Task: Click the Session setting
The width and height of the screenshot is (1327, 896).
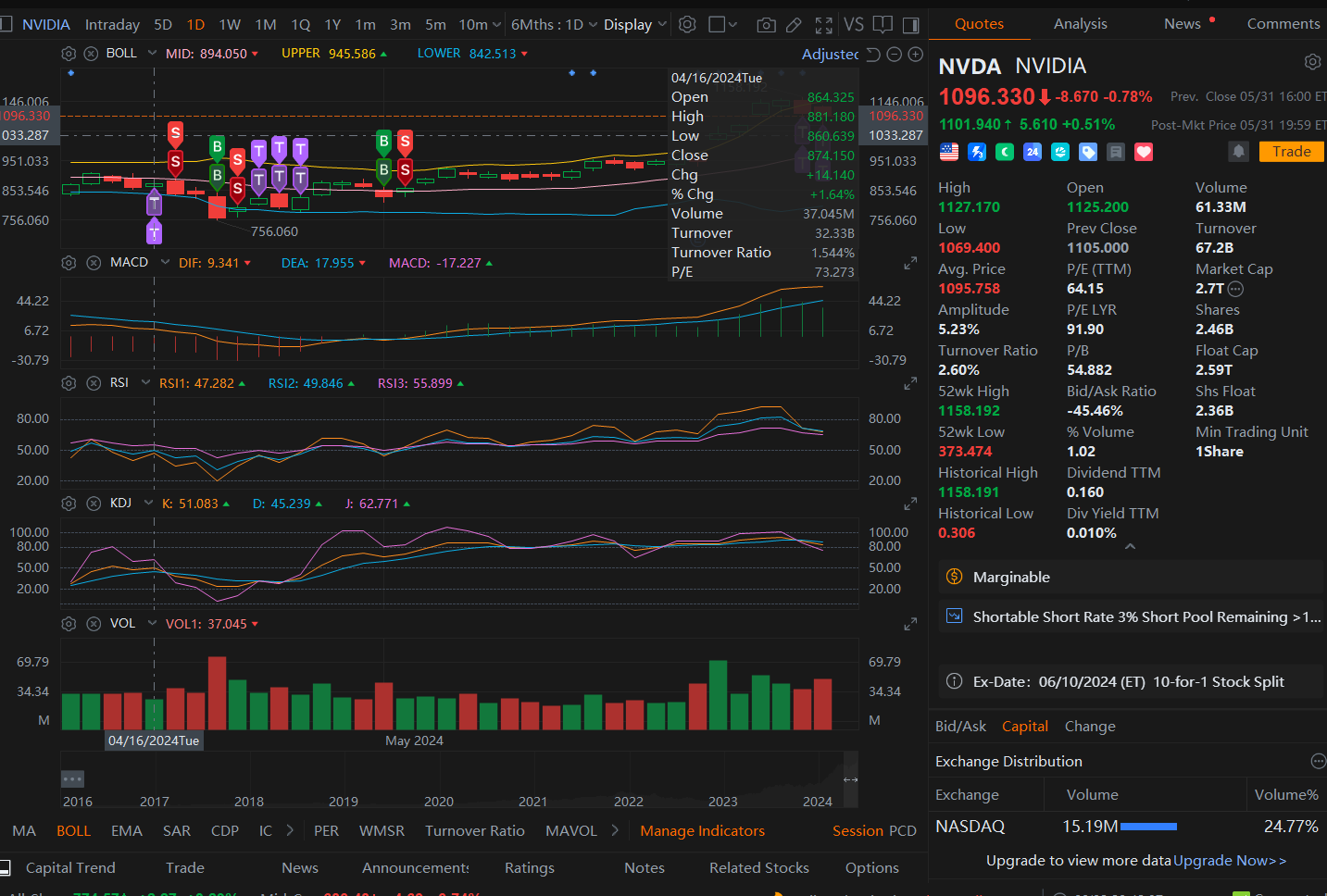Action: pyautogui.click(x=858, y=831)
